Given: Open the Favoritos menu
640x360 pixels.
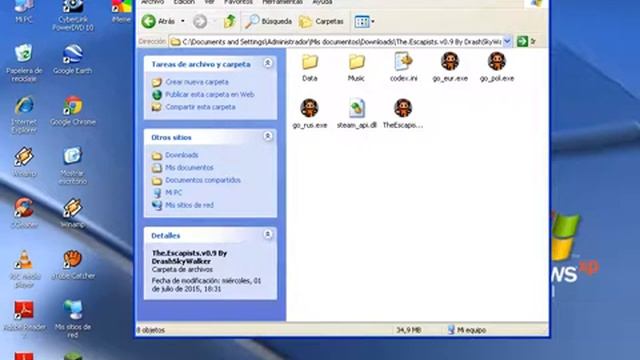Looking at the screenshot, I should (x=238, y=2).
